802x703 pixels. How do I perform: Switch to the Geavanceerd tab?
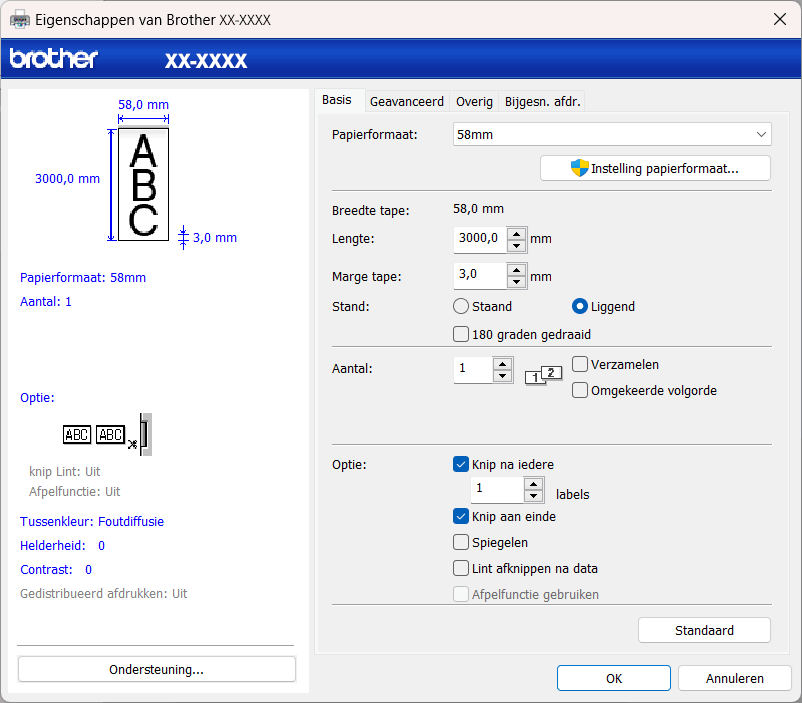pos(406,101)
